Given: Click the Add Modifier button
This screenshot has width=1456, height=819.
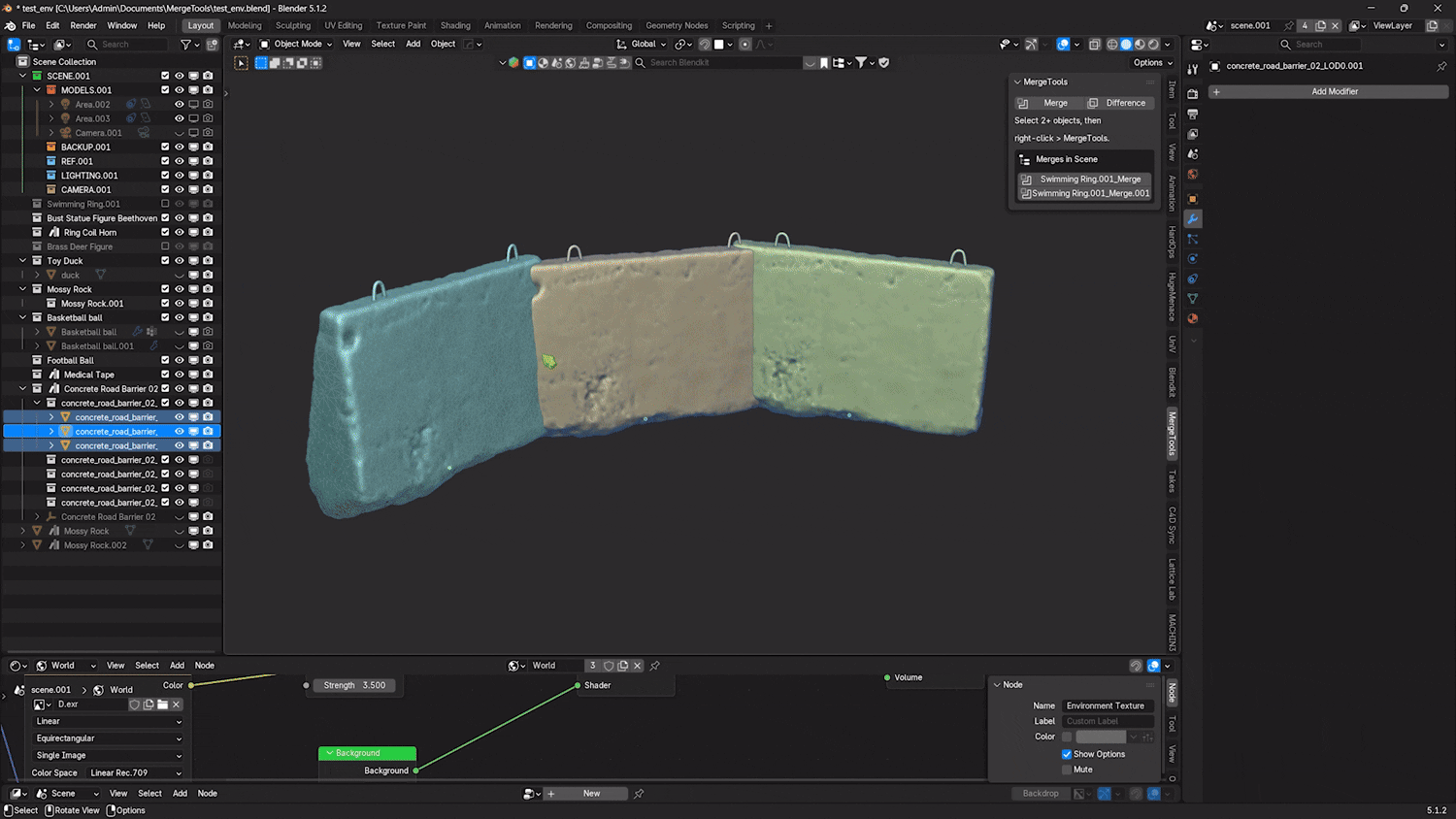Looking at the screenshot, I should [x=1329, y=91].
